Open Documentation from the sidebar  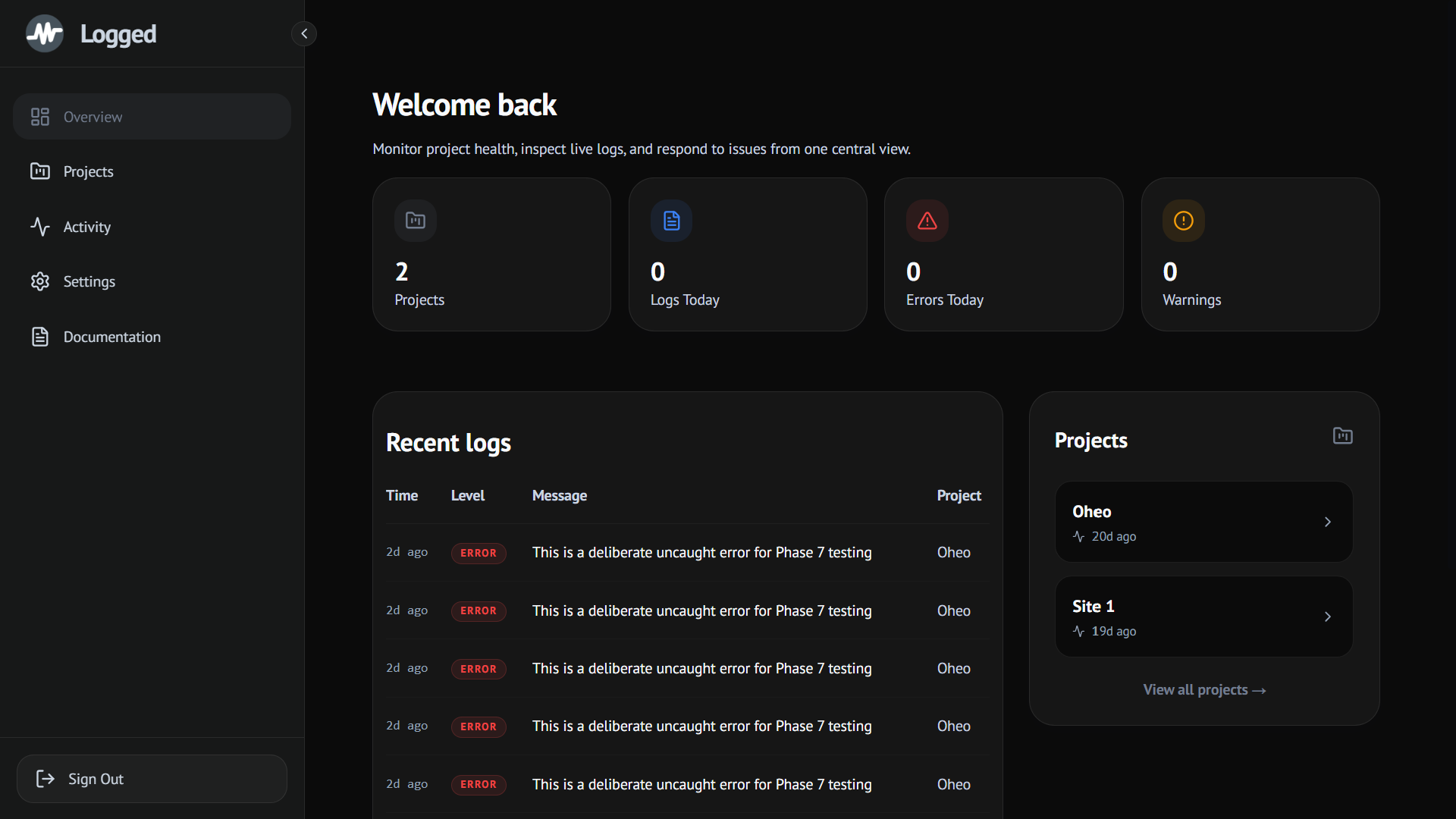pos(152,337)
